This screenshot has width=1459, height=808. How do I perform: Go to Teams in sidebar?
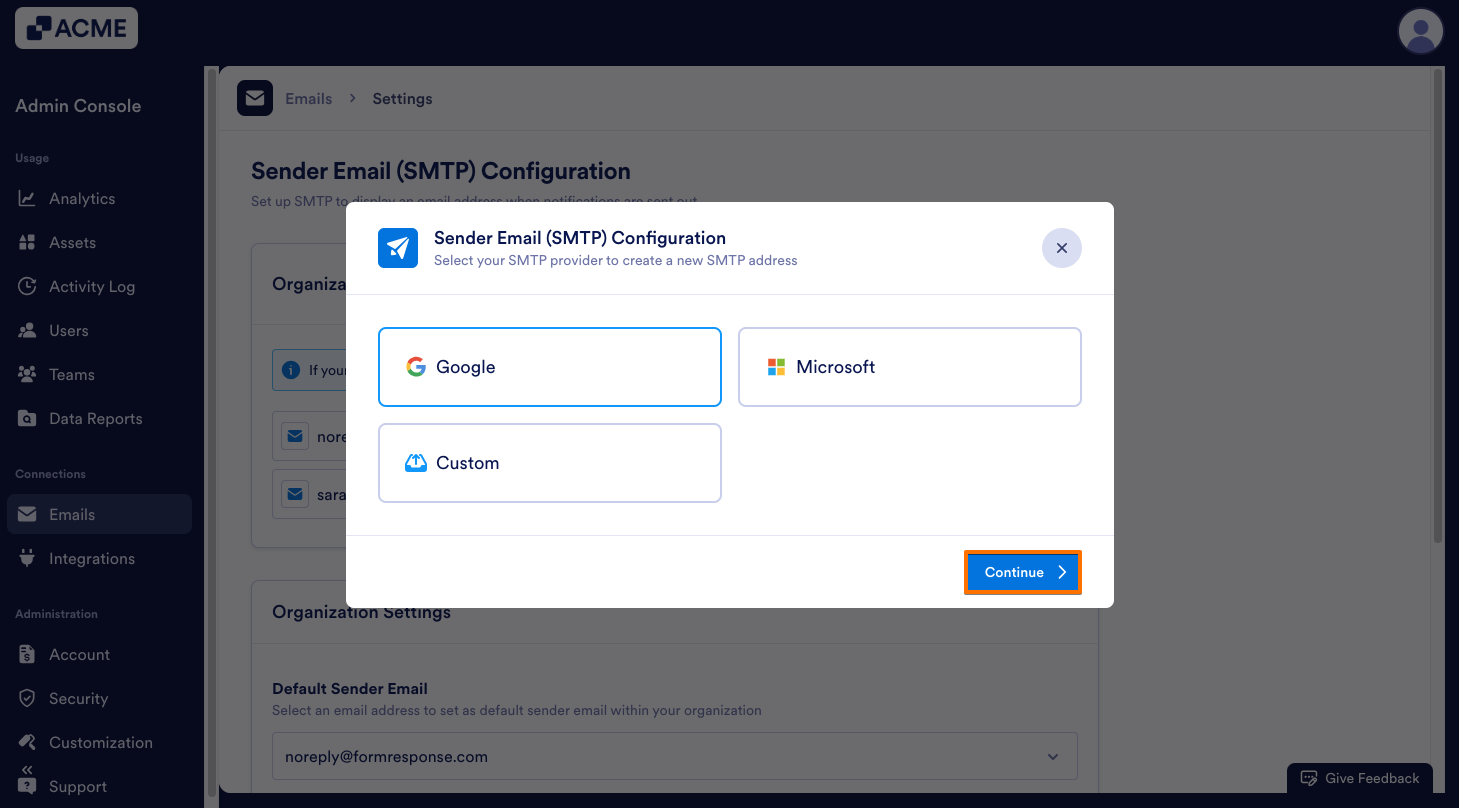(71, 374)
